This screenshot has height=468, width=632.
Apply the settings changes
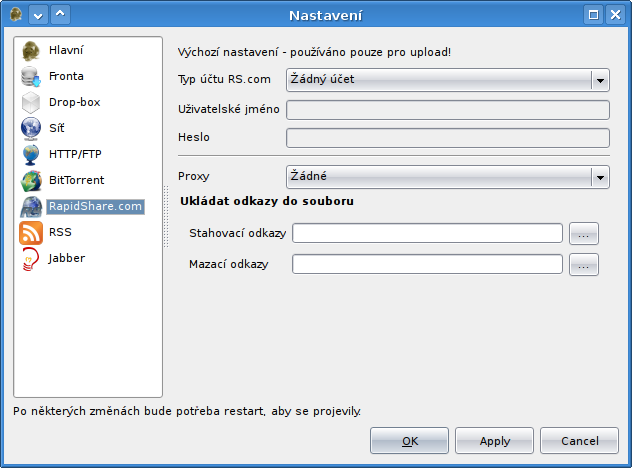tap(494, 441)
